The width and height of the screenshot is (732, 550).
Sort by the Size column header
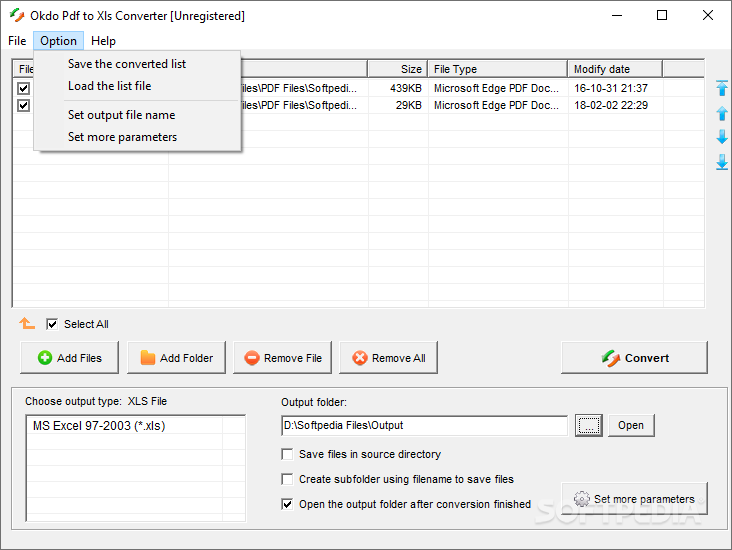[x=398, y=69]
